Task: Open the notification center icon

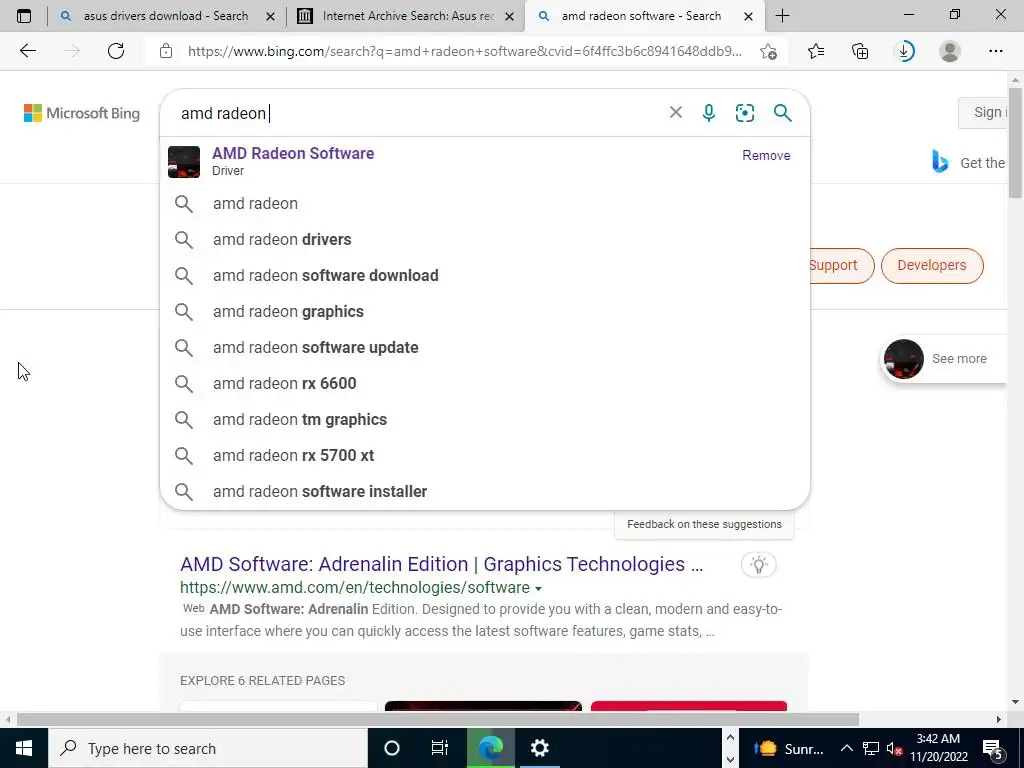Action: click(x=993, y=748)
